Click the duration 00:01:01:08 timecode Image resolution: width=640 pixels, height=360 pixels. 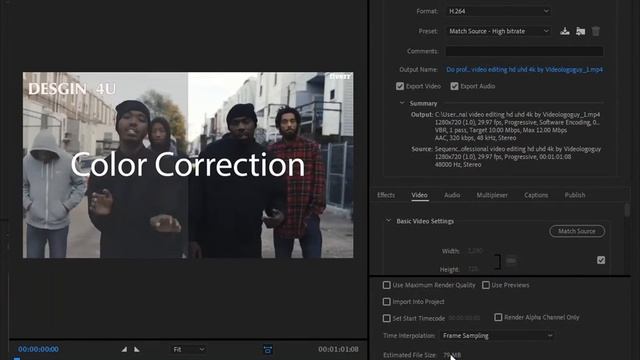pyautogui.click(x=338, y=349)
